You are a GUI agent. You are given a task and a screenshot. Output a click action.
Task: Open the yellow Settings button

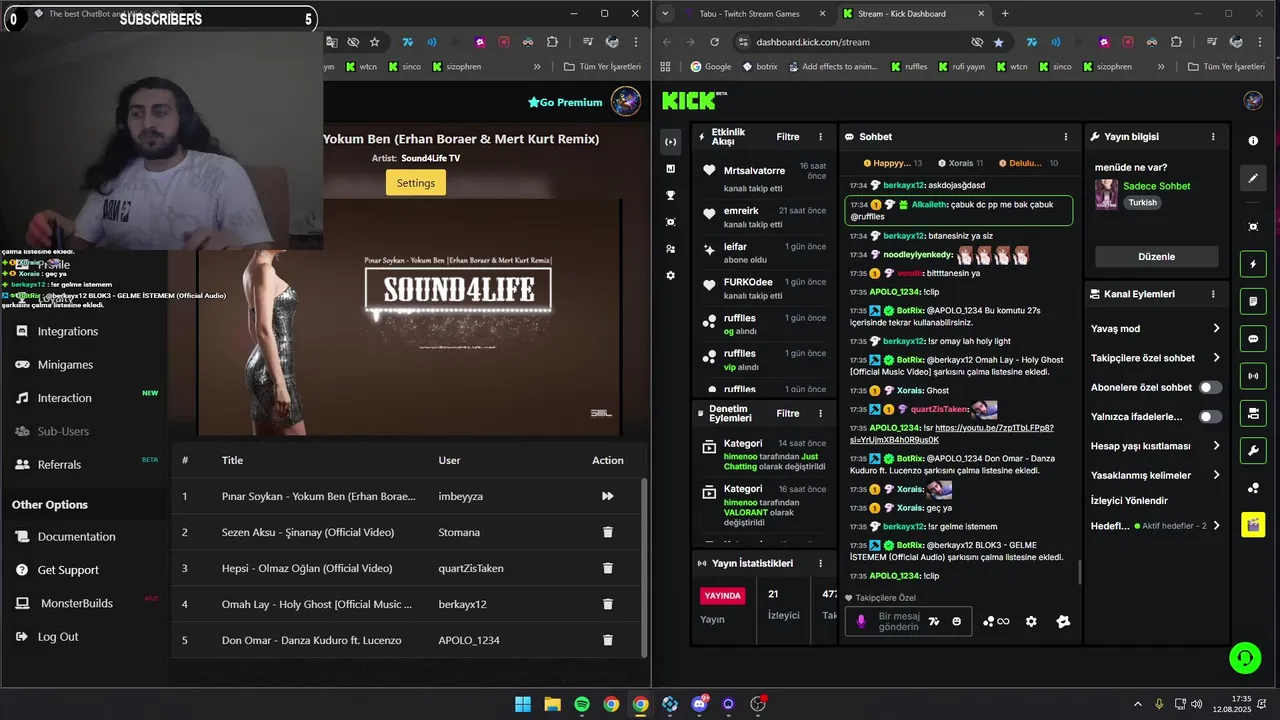[x=416, y=183]
